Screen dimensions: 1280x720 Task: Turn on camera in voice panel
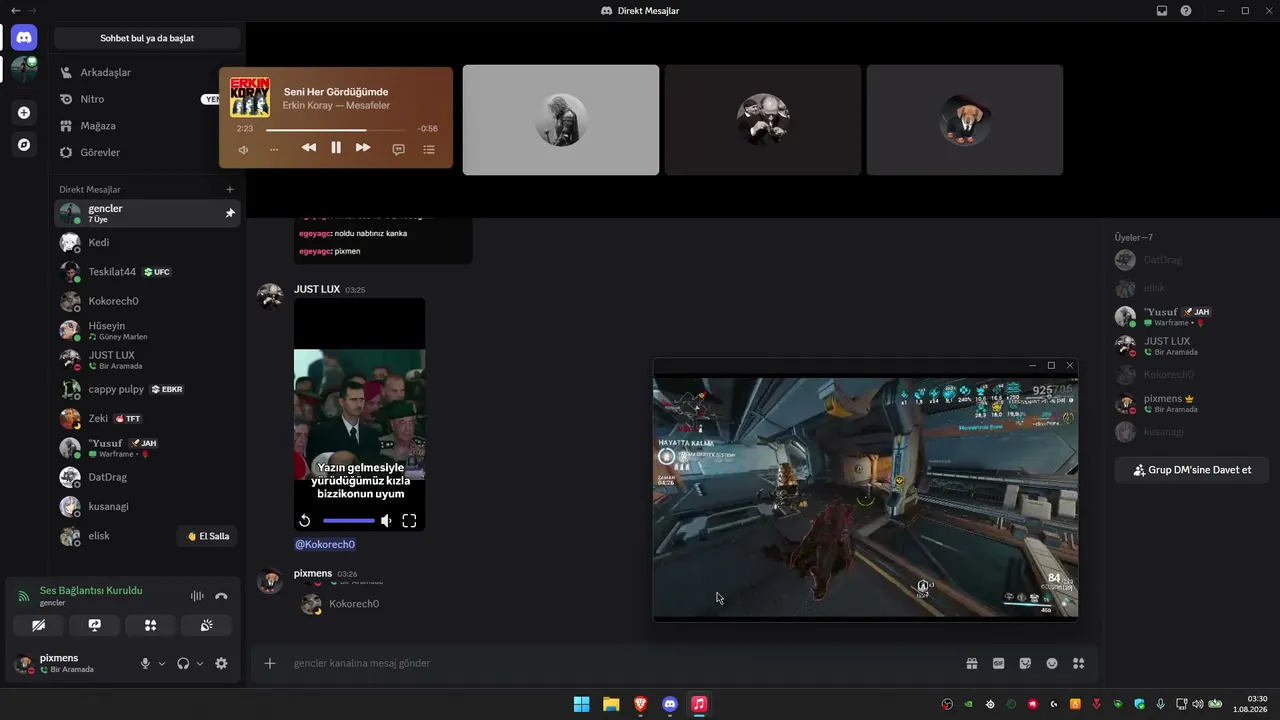(38, 625)
